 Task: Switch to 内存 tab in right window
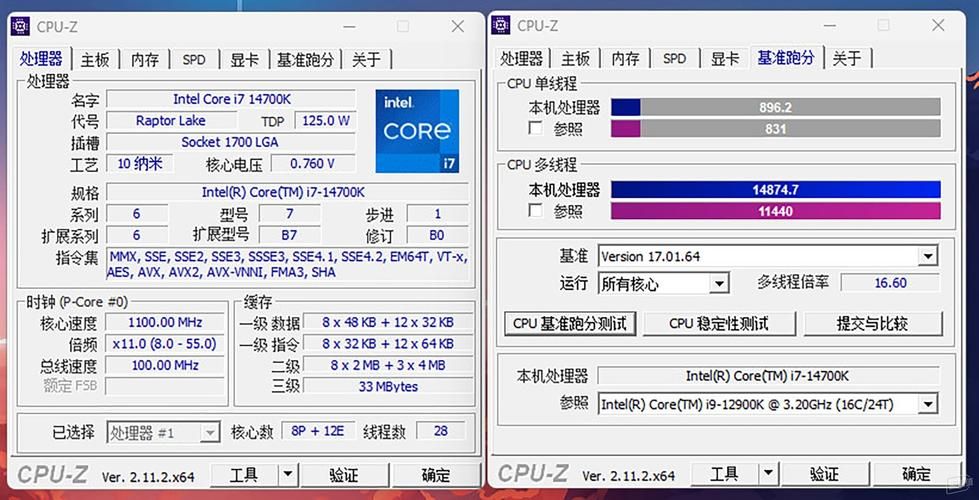click(x=625, y=59)
